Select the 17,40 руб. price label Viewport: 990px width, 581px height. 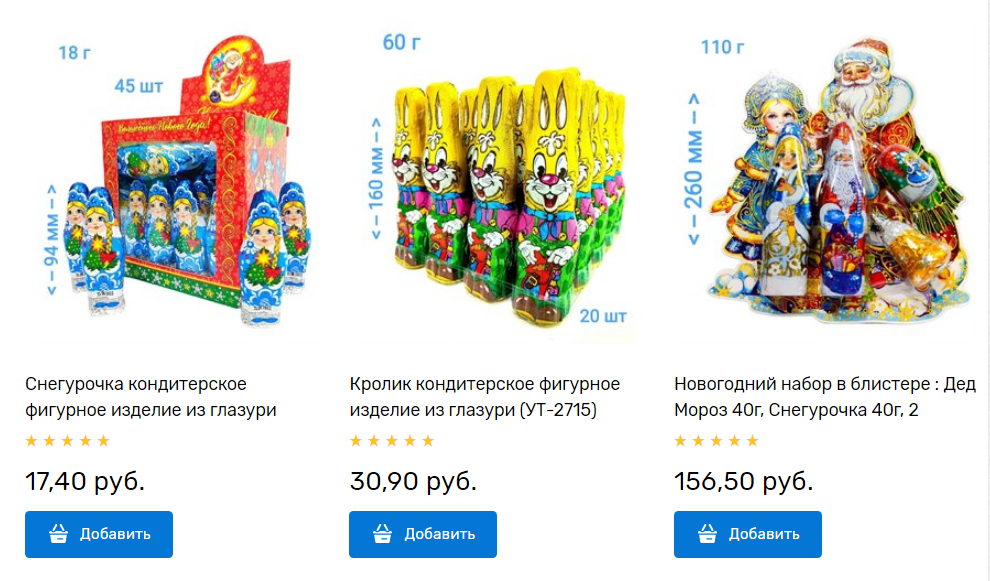(85, 481)
